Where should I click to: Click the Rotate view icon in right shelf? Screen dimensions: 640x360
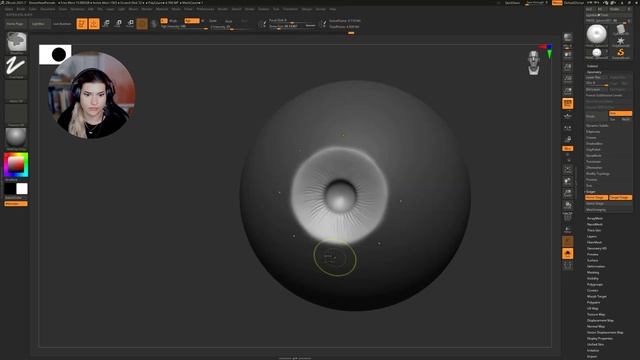[568, 204]
